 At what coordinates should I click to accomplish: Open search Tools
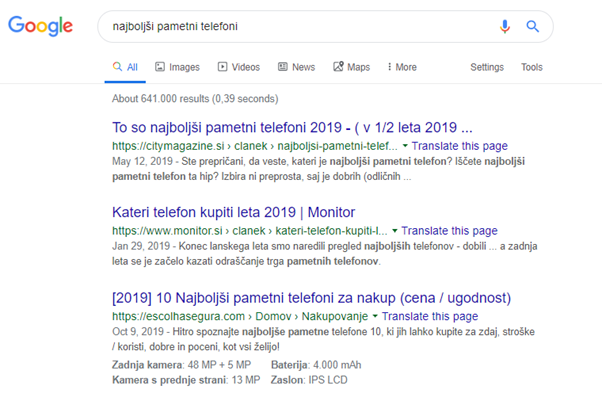[532, 67]
